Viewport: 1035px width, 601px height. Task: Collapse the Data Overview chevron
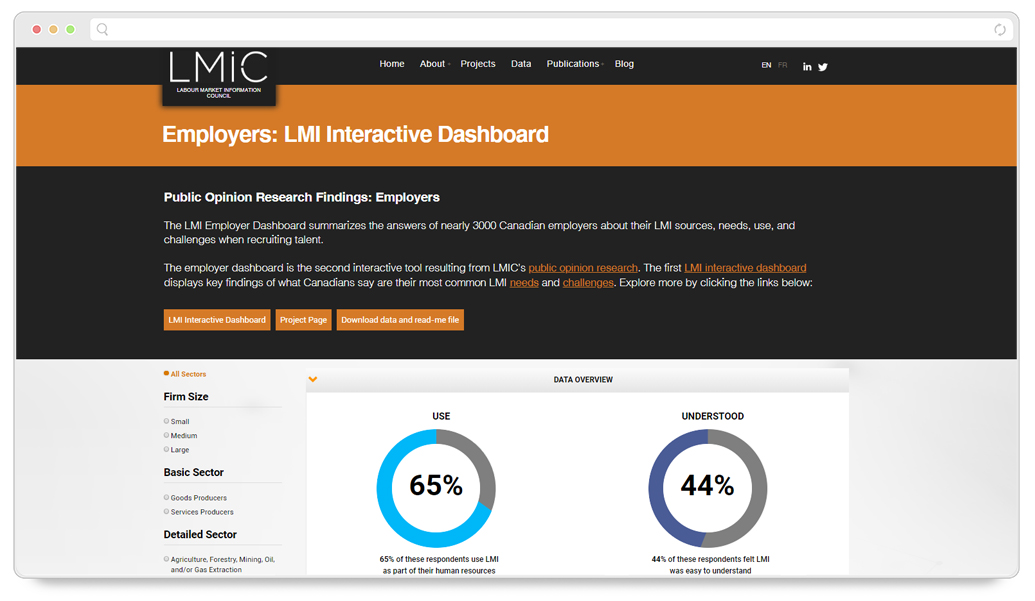(313, 379)
